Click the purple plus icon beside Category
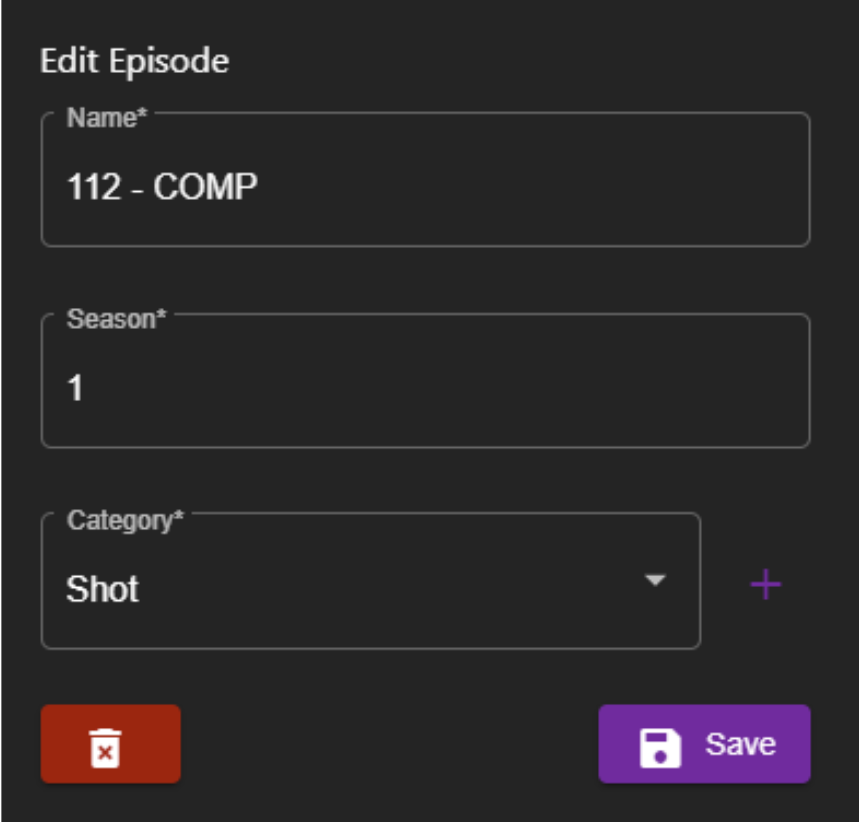This screenshot has width=859, height=822. click(765, 585)
